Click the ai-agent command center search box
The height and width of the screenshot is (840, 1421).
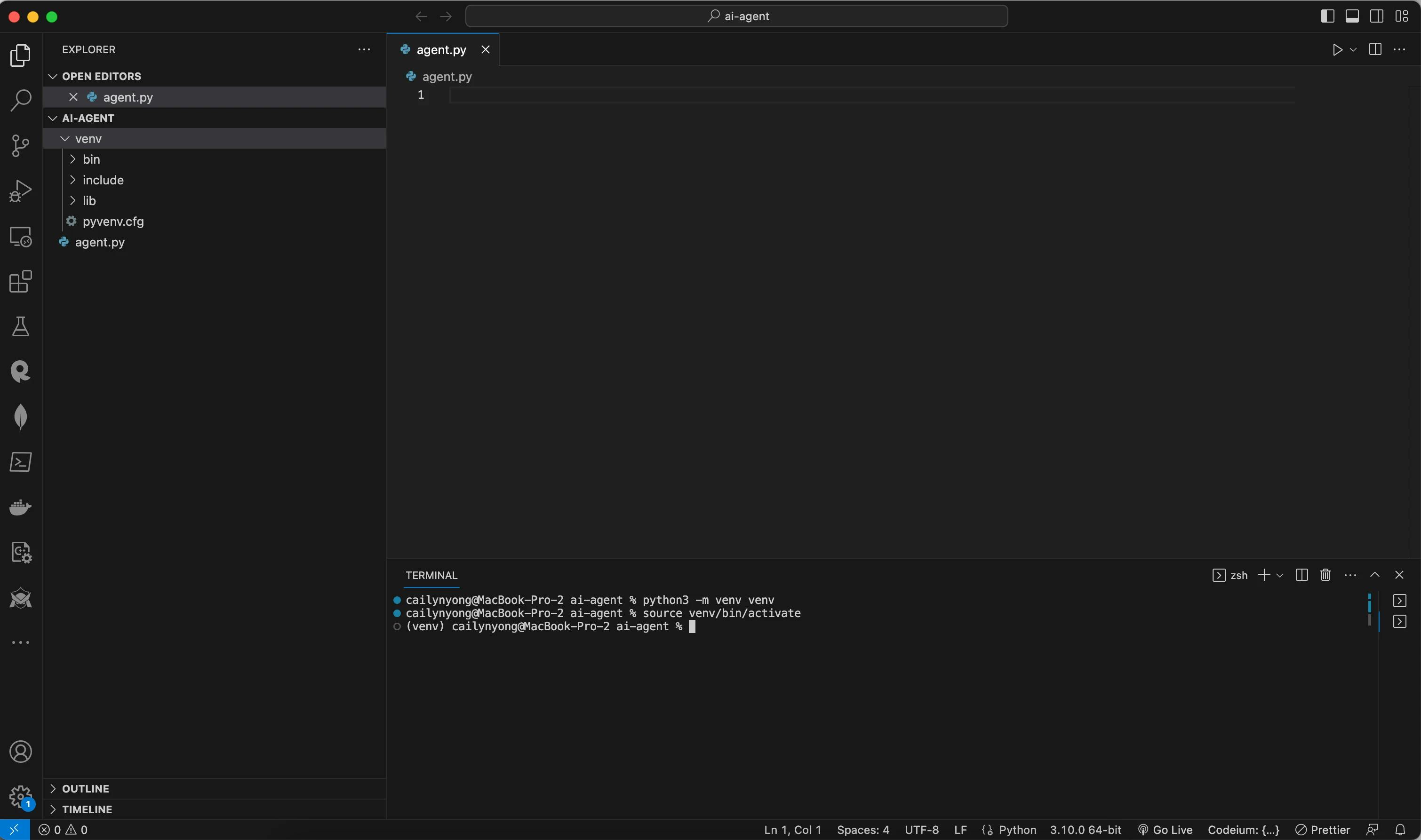point(736,16)
